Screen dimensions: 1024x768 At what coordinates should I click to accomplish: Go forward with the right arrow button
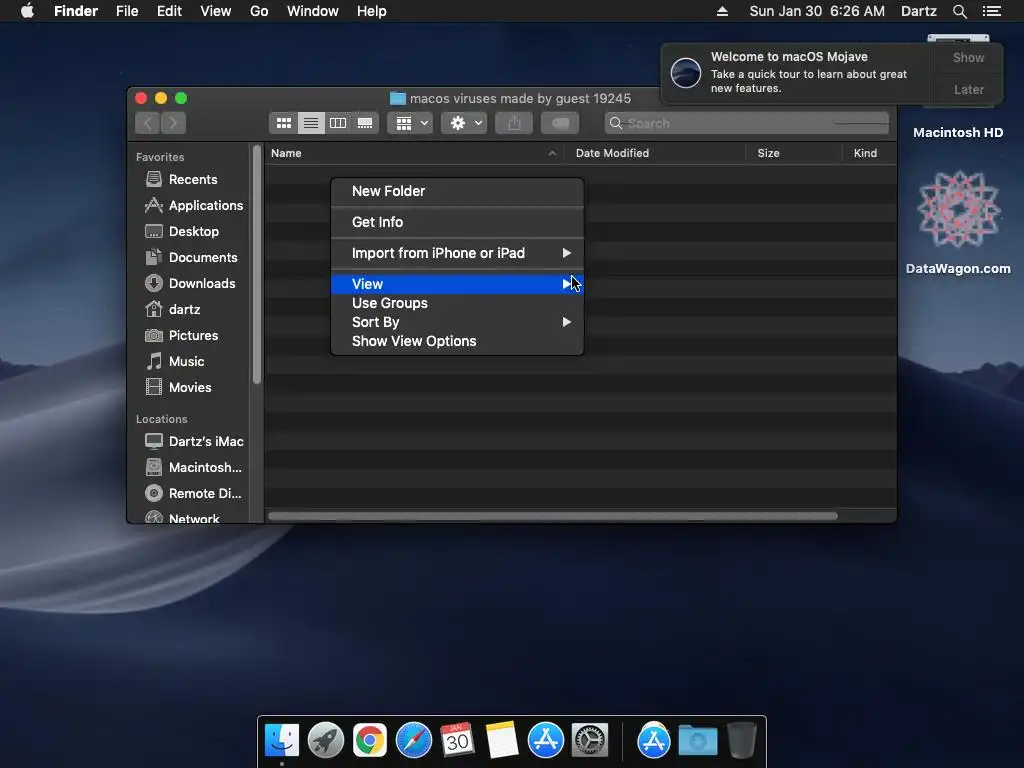tap(173, 123)
